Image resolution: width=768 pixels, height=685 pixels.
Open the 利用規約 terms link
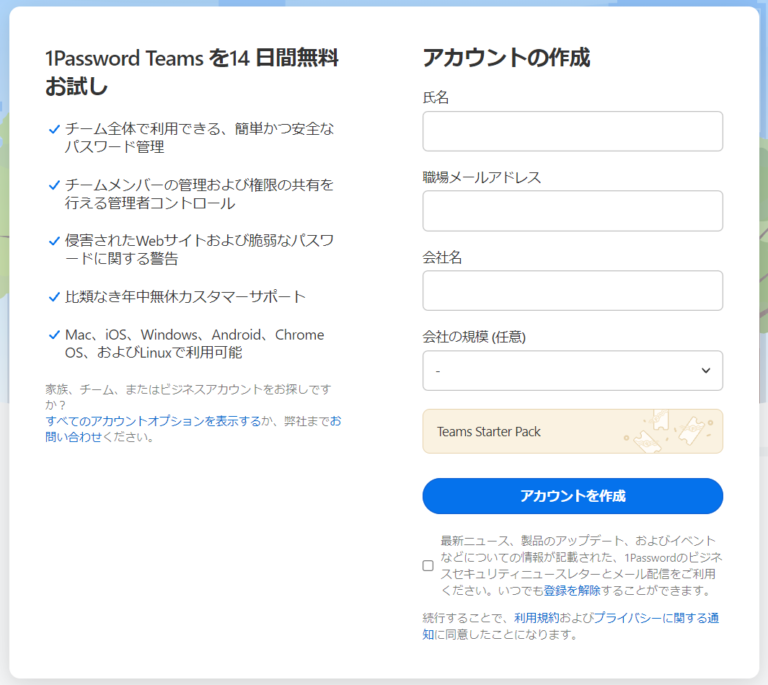(x=536, y=618)
